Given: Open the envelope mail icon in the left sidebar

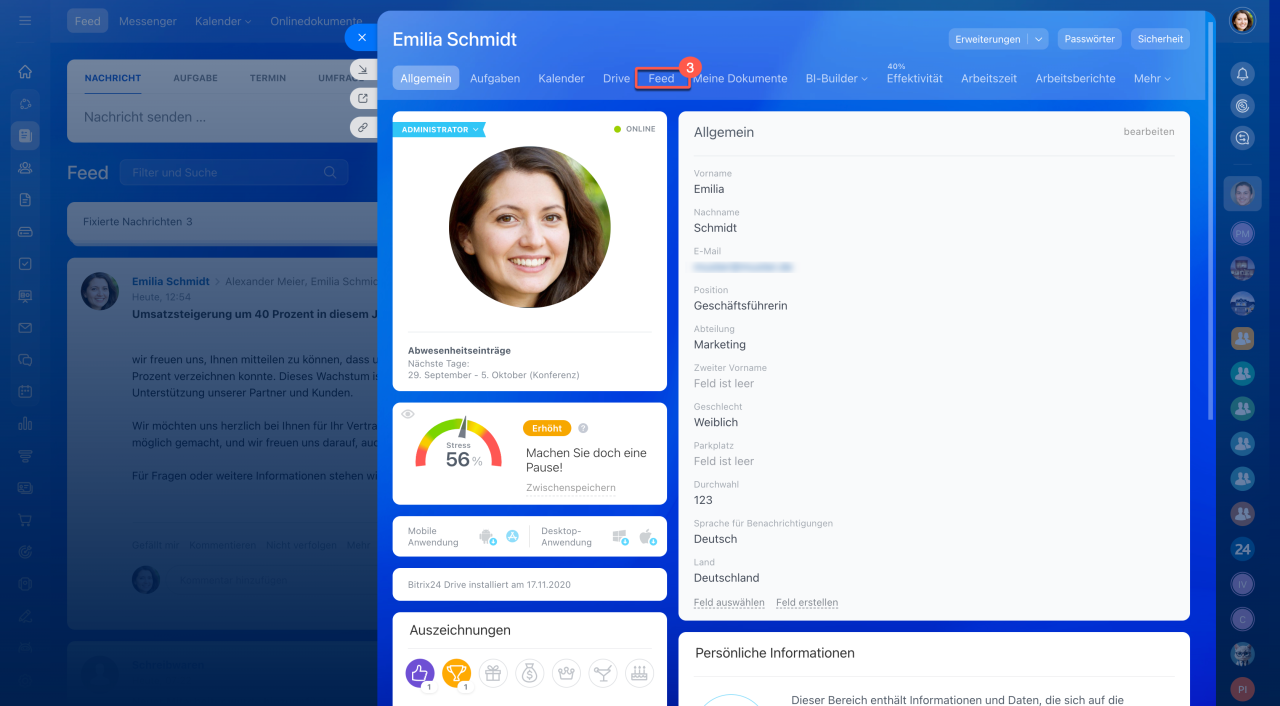Looking at the screenshot, I should pyautogui.click(x=25, y=327).
